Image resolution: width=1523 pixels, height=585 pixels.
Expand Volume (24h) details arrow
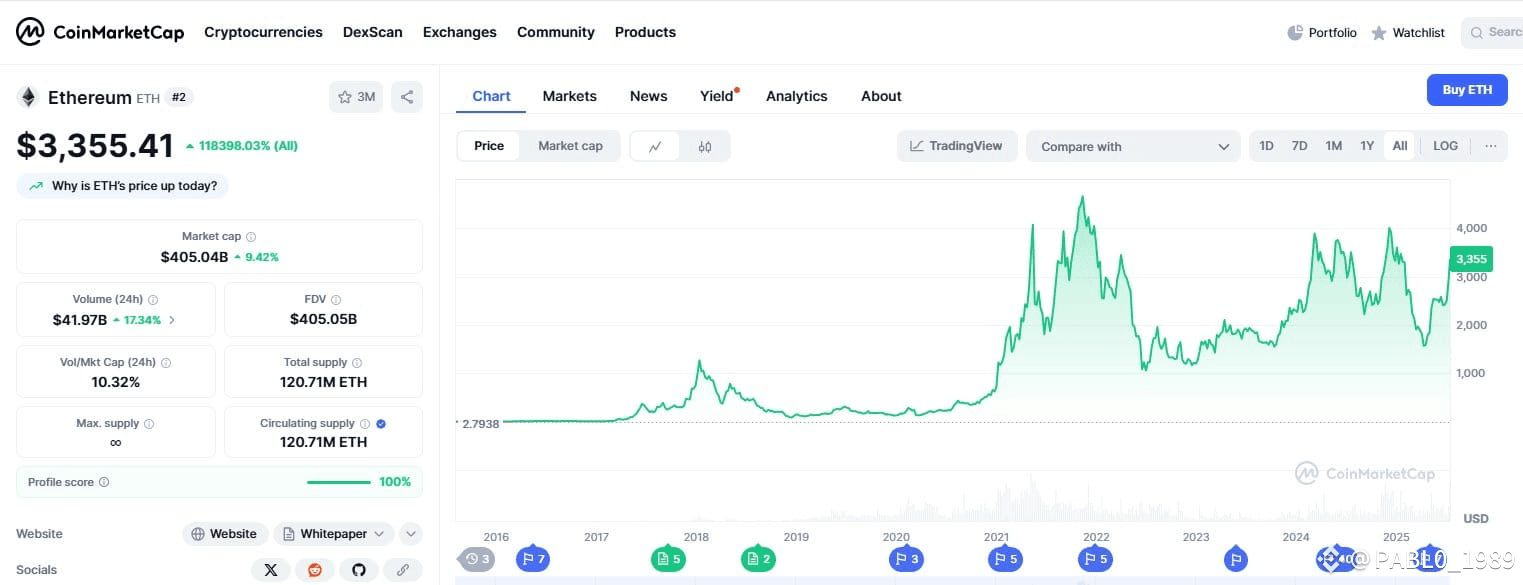[x=172, y=320]
